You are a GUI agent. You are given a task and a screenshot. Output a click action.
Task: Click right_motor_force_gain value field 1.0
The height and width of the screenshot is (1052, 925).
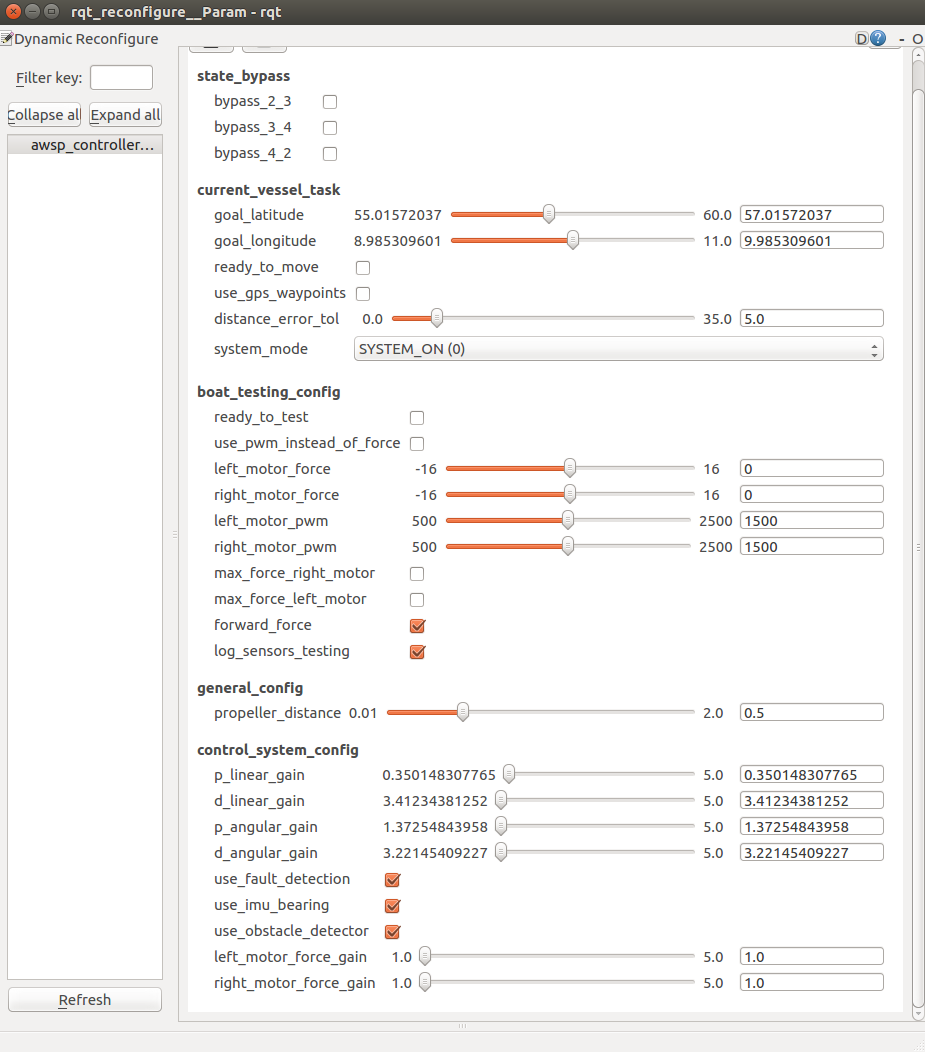click(812, 983)
